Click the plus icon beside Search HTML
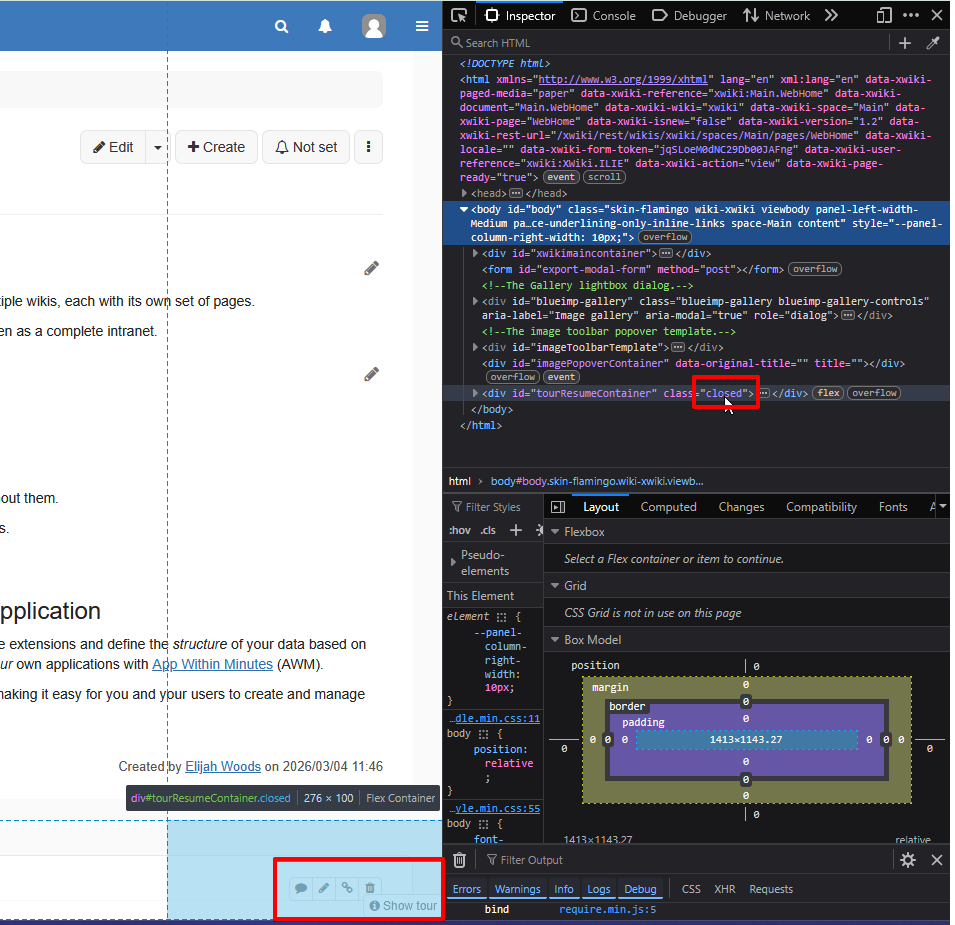This screenshot has width=955, height=925. [905, 43]
